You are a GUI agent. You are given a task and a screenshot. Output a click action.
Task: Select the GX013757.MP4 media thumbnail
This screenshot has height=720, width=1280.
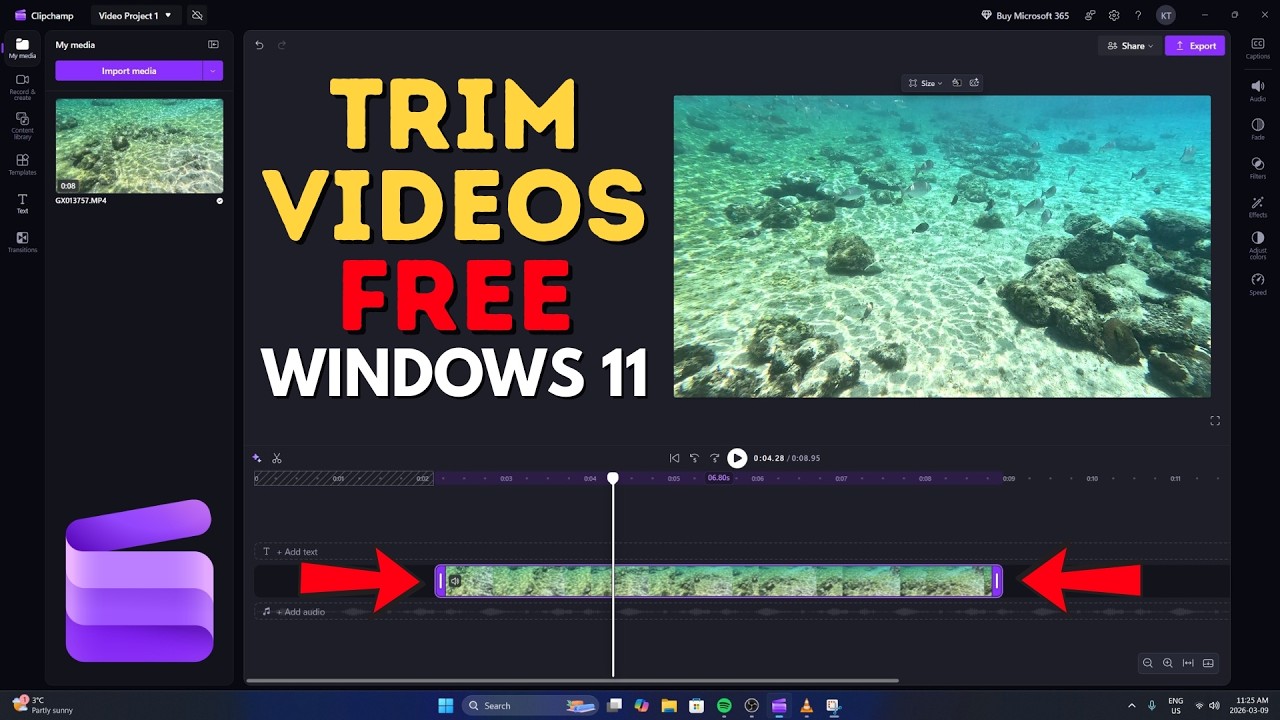click(x=139, y=146)
